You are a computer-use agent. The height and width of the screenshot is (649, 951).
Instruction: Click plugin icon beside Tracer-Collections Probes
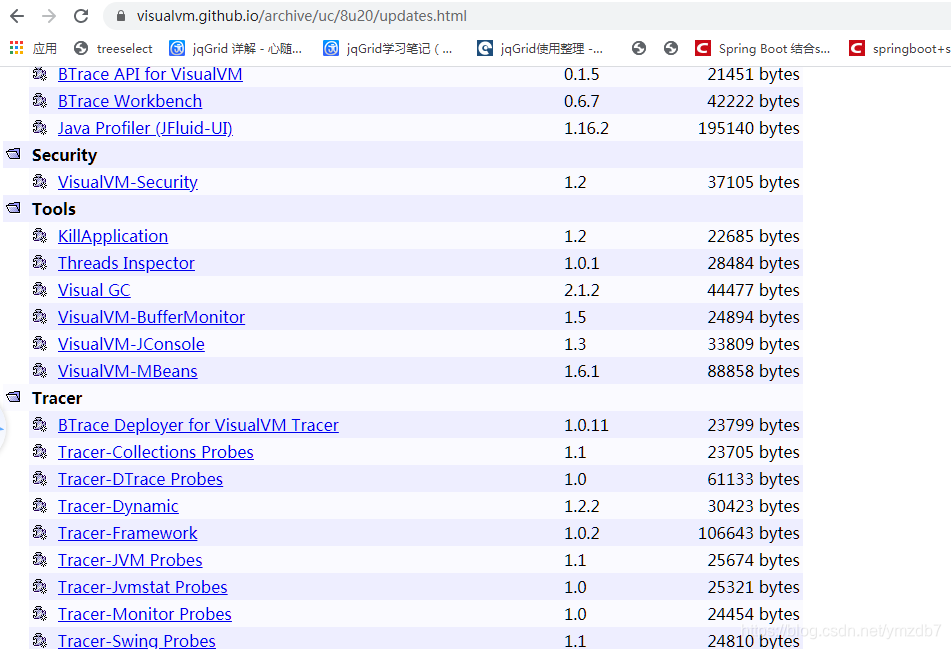(40, 451)
